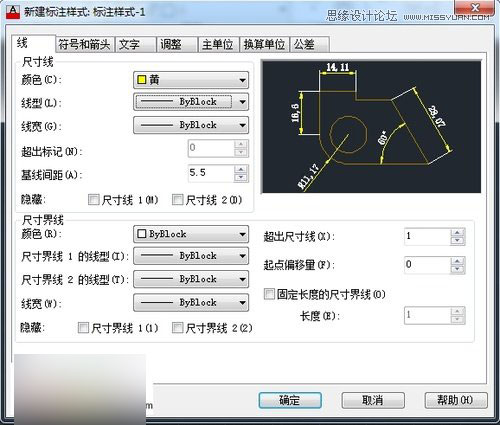Click the 基线间距(A) field showing 5.5
Screen dimensions: 500x425
[211, 173]
